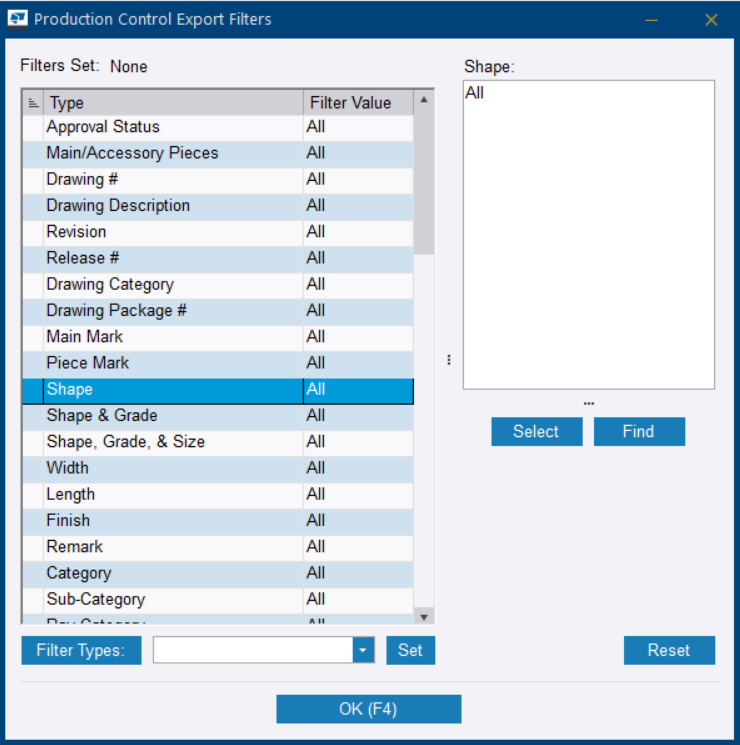
Task: Click the OK (F4) button
Action: (368, 709)
